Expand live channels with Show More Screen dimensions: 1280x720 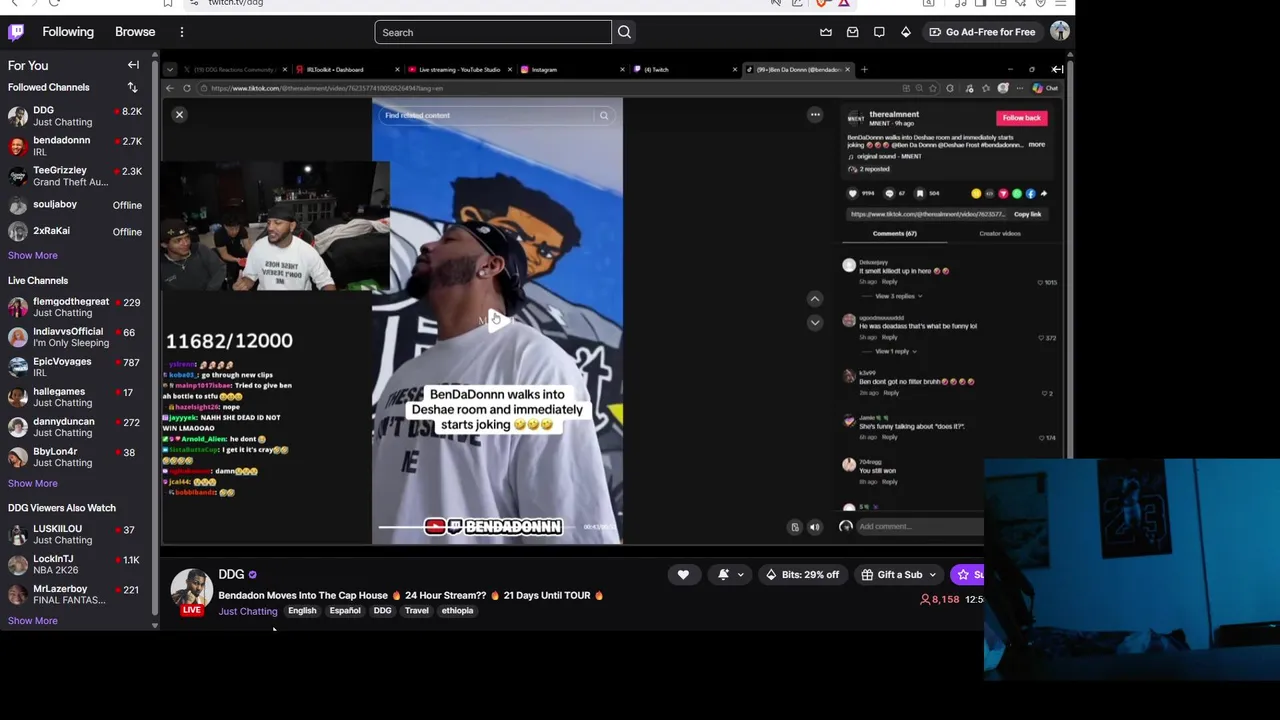click(x=33, y=483)
